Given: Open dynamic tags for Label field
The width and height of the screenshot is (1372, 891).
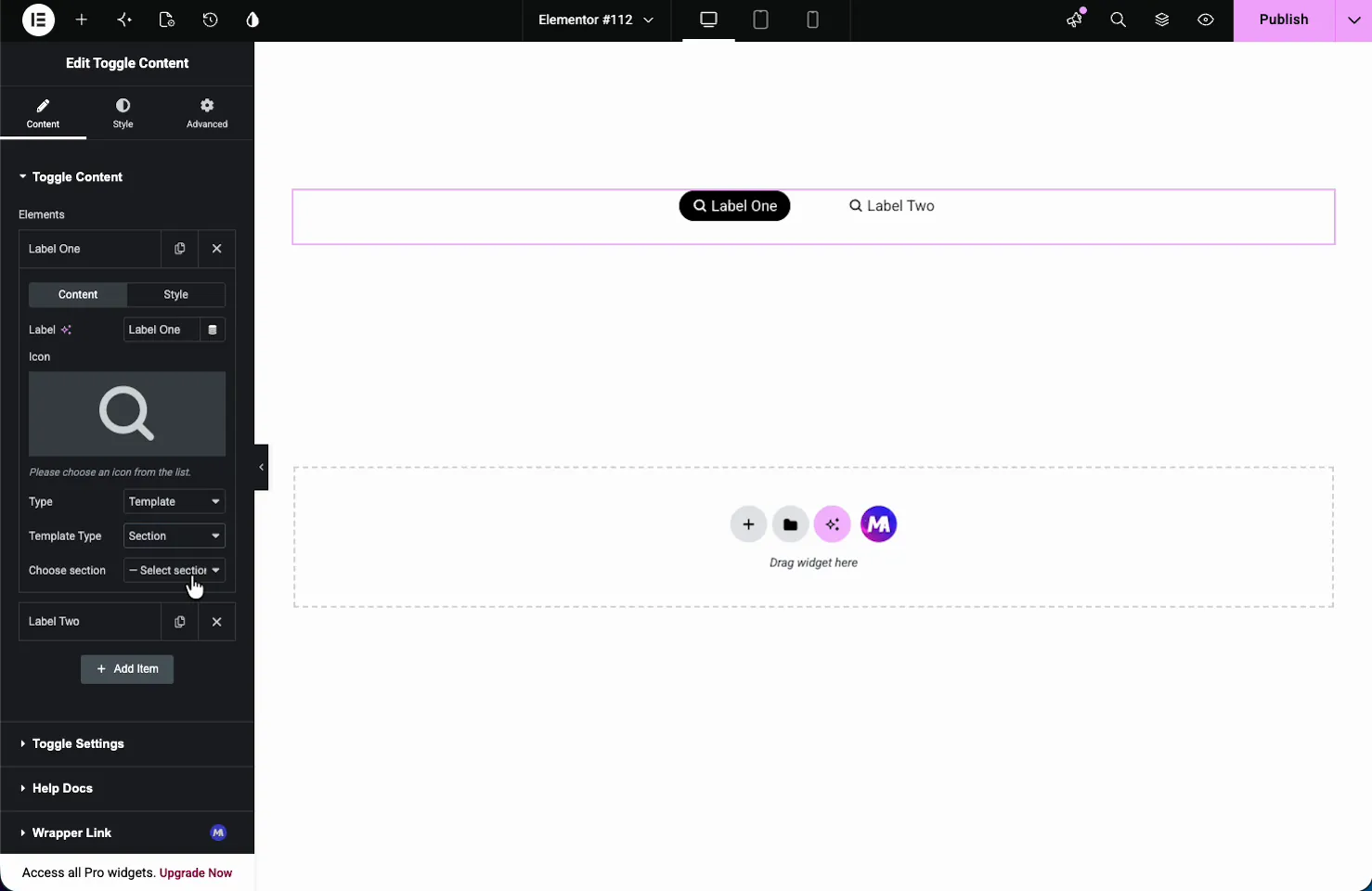Looking at the screenshot, I should click(213, 329).
